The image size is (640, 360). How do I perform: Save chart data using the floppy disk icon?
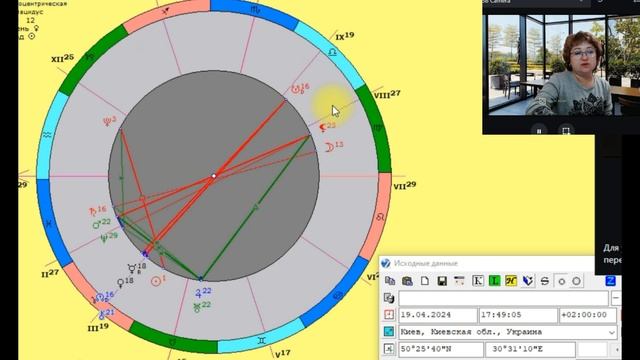point(442,281)
